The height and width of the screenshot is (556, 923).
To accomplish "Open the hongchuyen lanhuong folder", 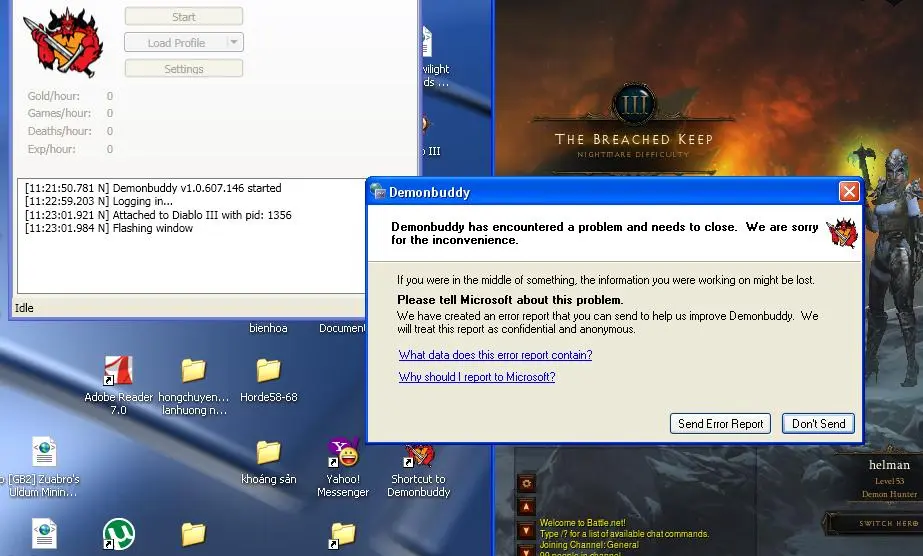I will (194, 372).
